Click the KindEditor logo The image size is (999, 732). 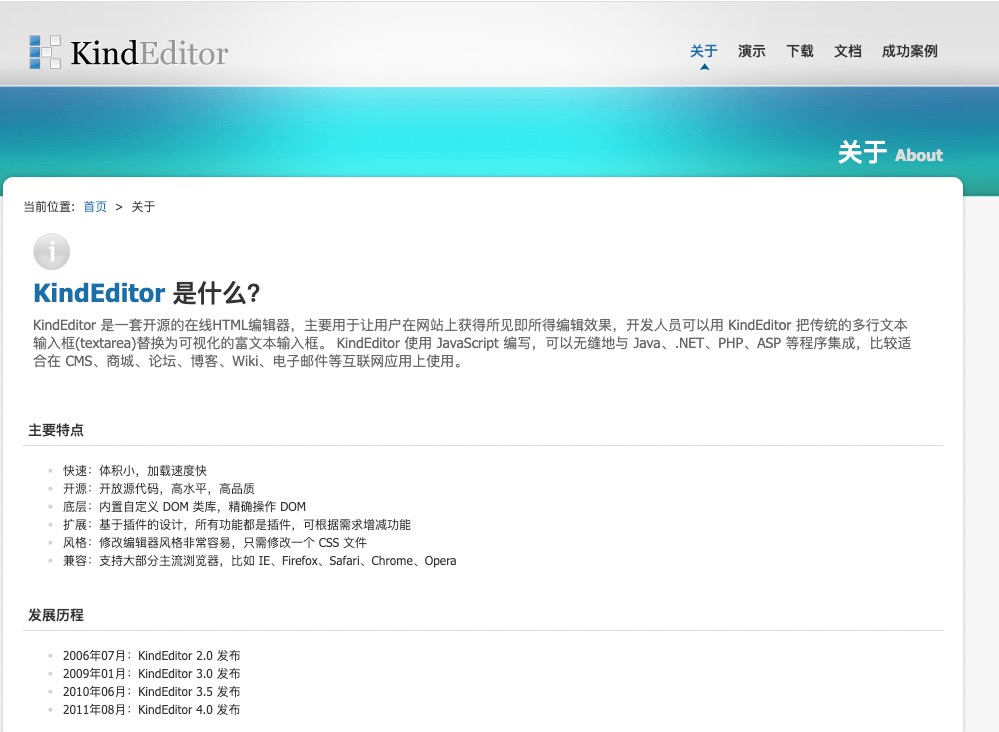129,52
